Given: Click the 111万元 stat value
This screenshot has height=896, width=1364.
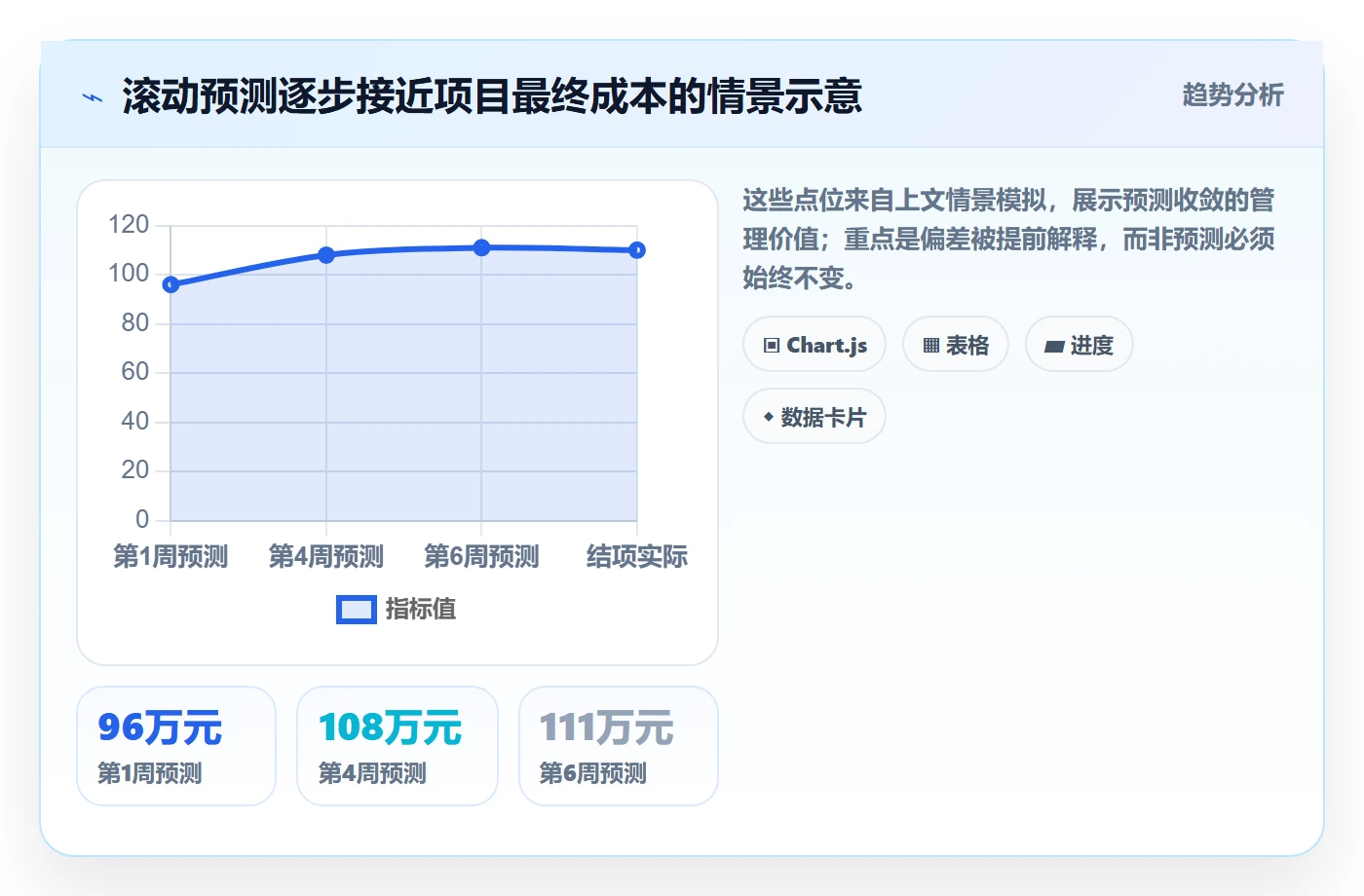Looking at the screenshot, I should (x=606, y=728).
